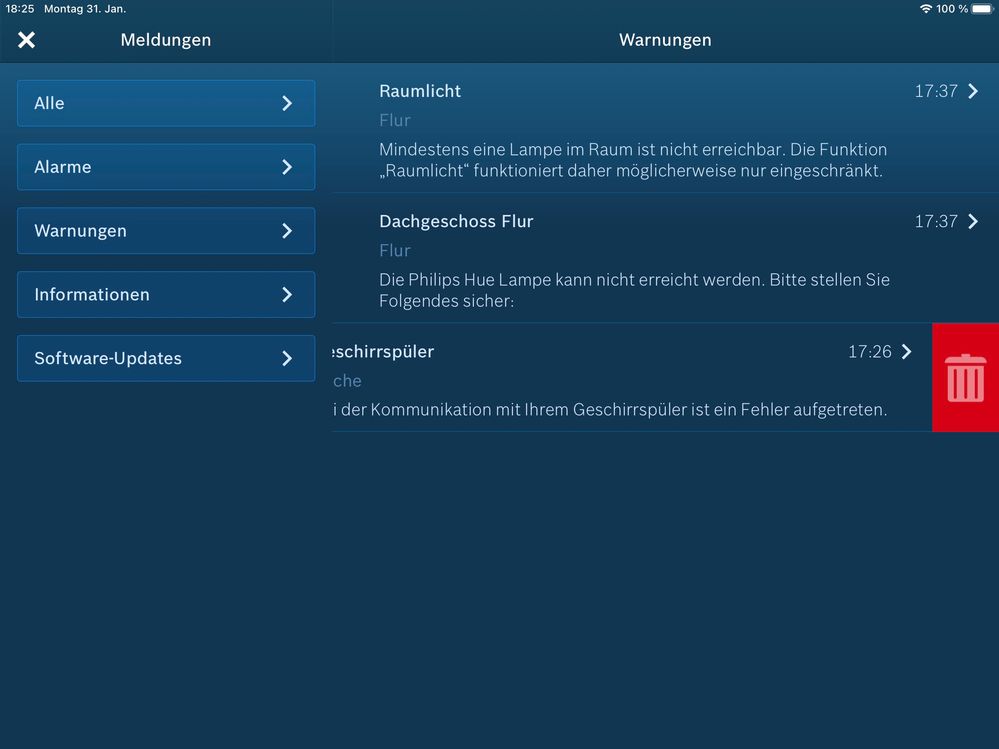Tap the Meldungen sidebar heading
The height and width of the screenshot is (749, 999).
click(165, 40)
